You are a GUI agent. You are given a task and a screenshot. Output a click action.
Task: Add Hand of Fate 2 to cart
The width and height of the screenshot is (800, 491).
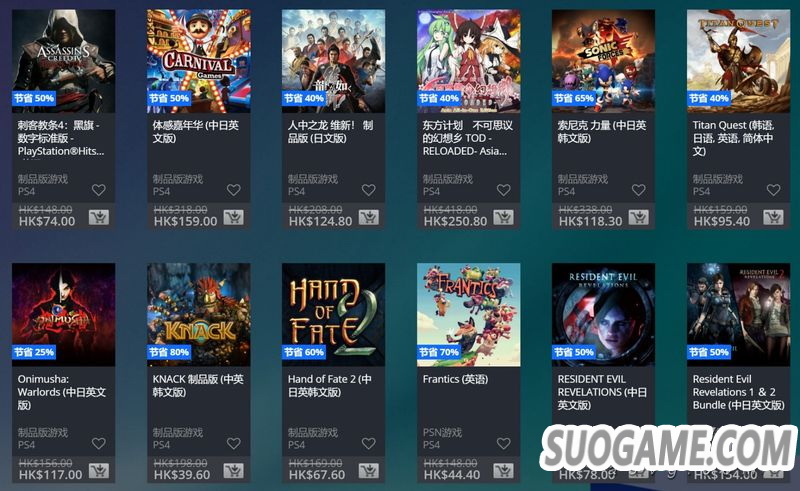[x=368, y=471]
